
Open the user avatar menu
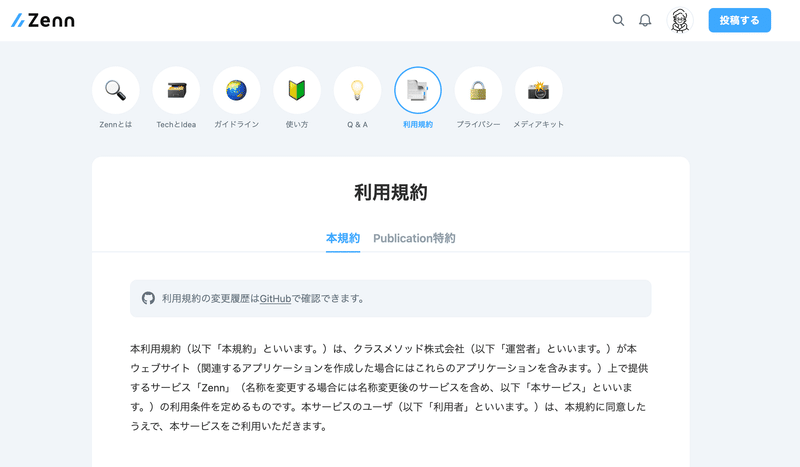tap(680, 20)
